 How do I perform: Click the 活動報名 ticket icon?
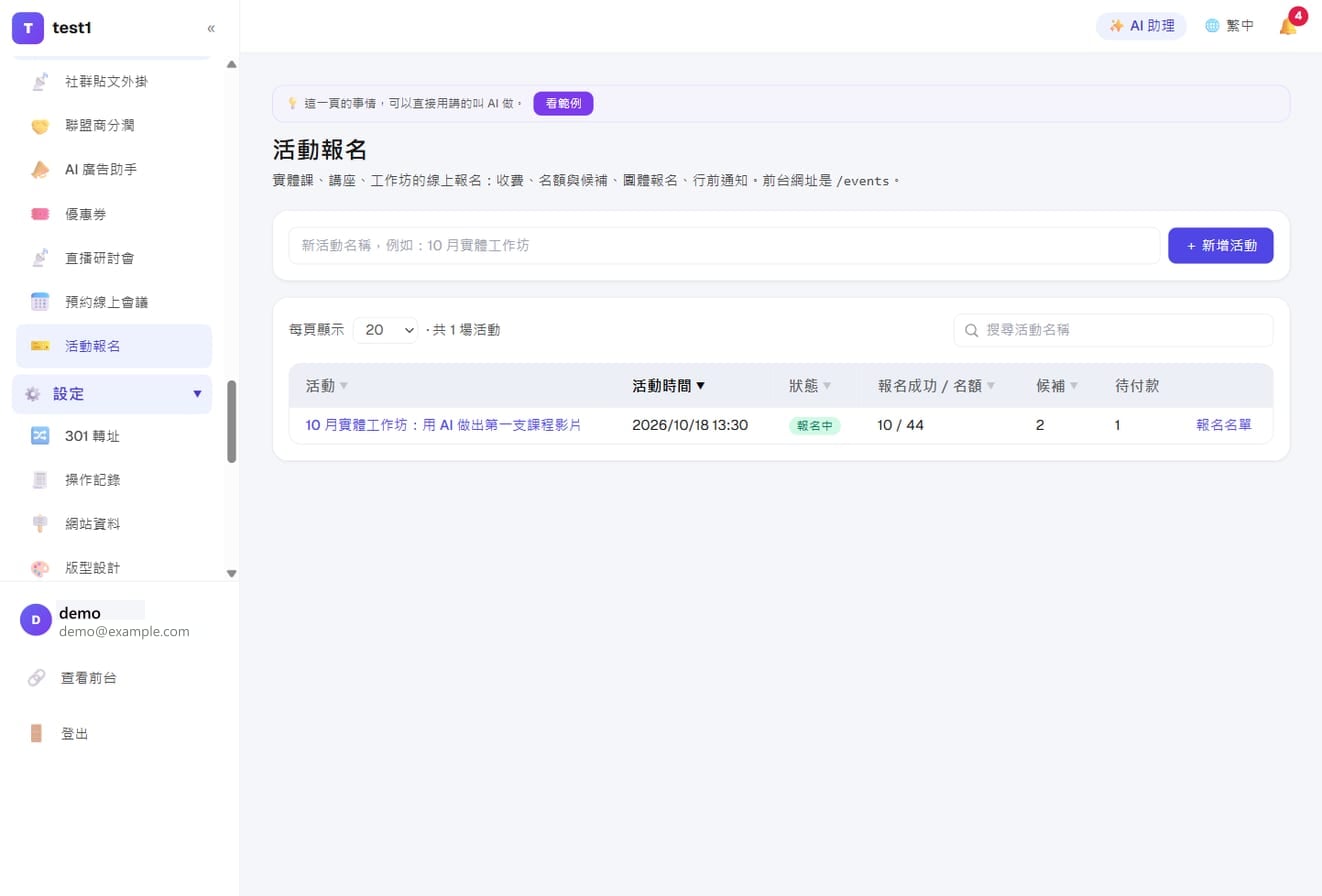40,345
